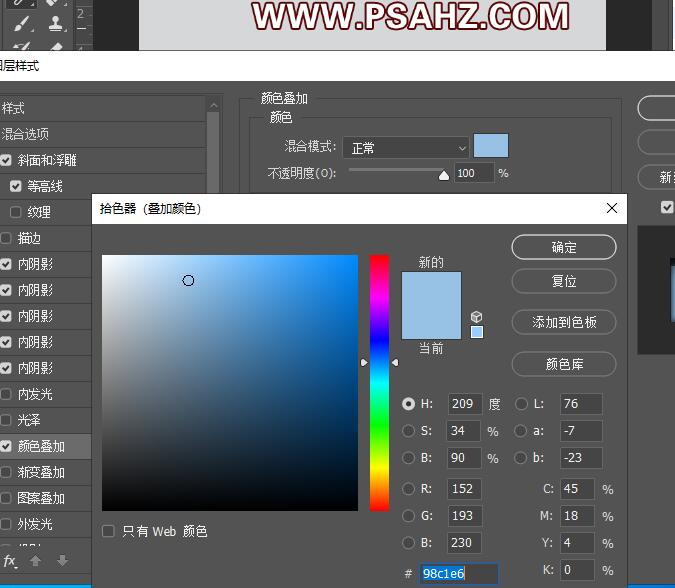Click the overlay color swatch beside 混合模式

(491, 145)
